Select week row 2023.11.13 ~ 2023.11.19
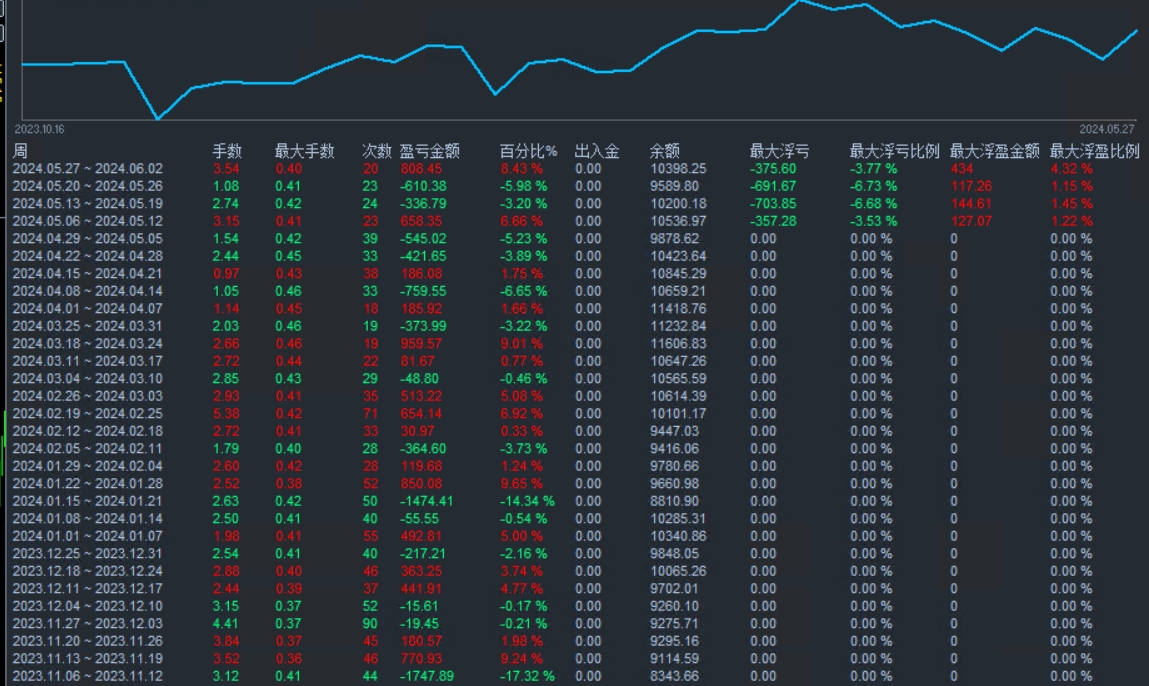This screenshot has width=1149, height=686. tap(574, 659)
